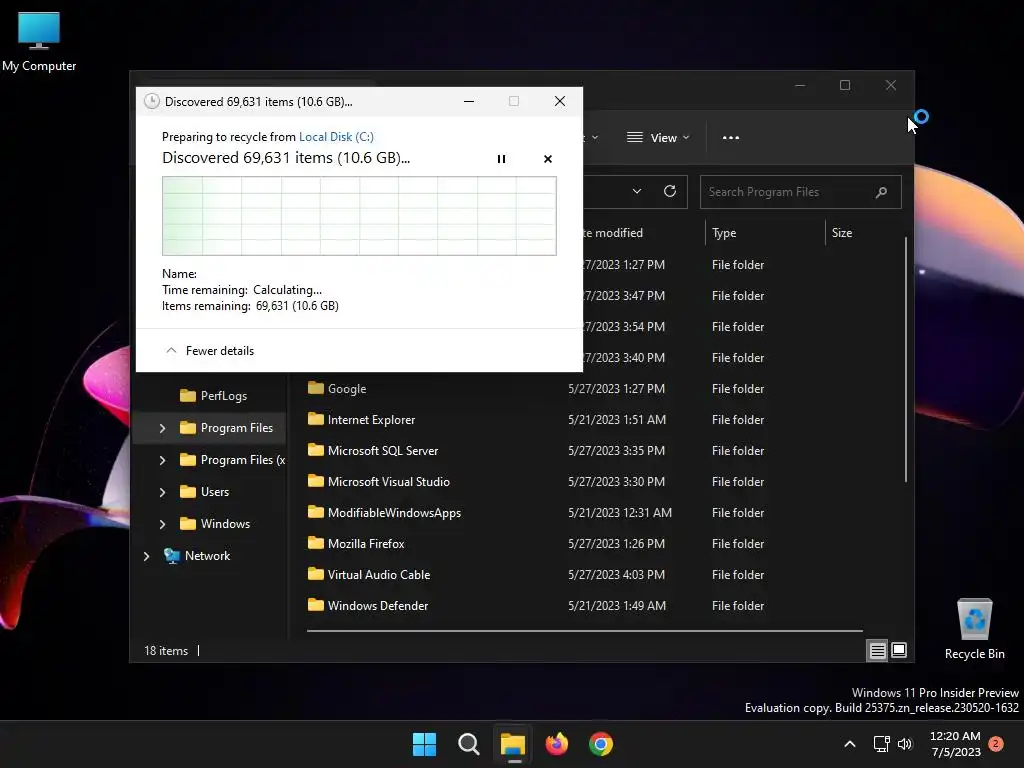Click the Mozilla Firefox folder icon

coord(316,543)
